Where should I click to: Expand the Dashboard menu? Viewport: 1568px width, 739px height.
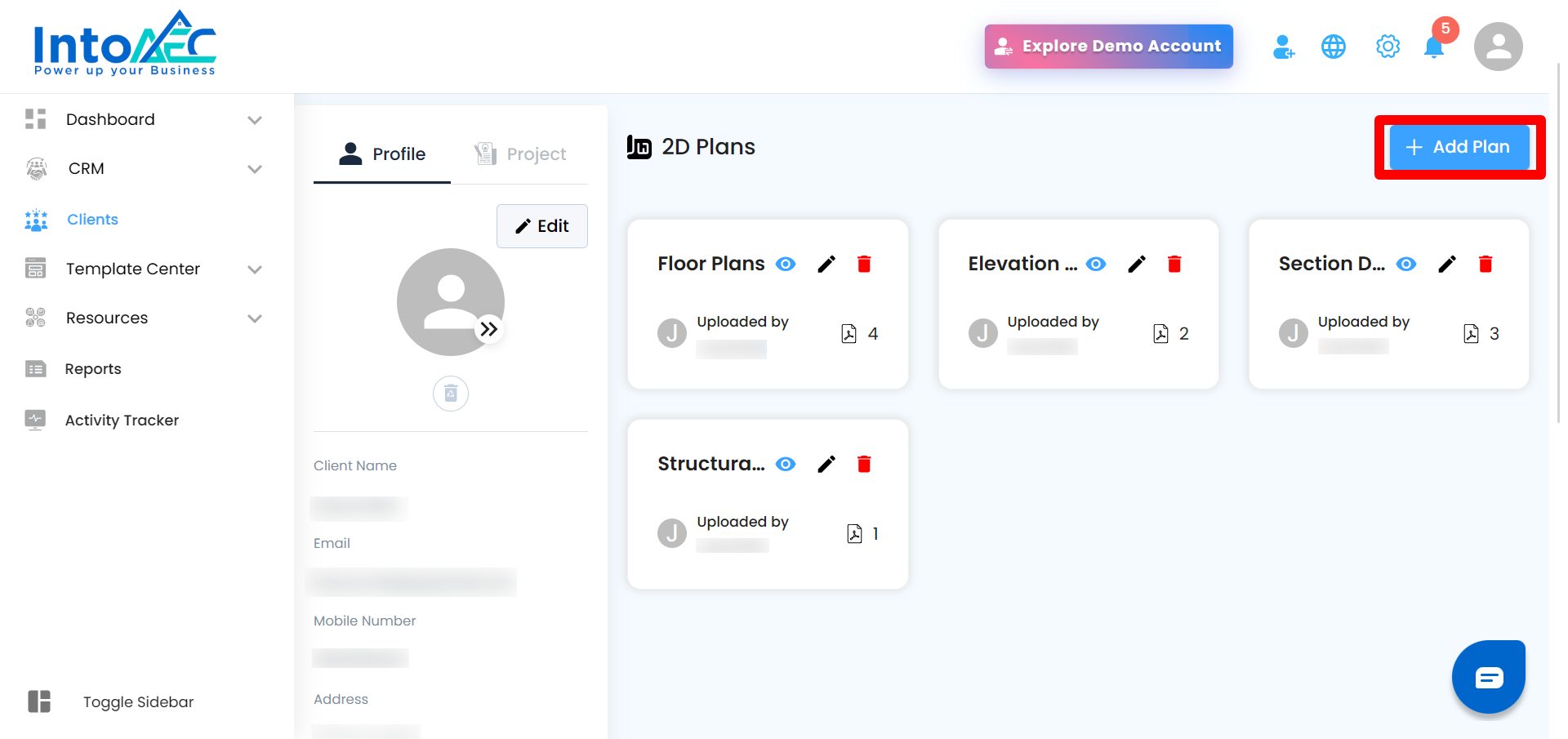(x=255, y=120)
